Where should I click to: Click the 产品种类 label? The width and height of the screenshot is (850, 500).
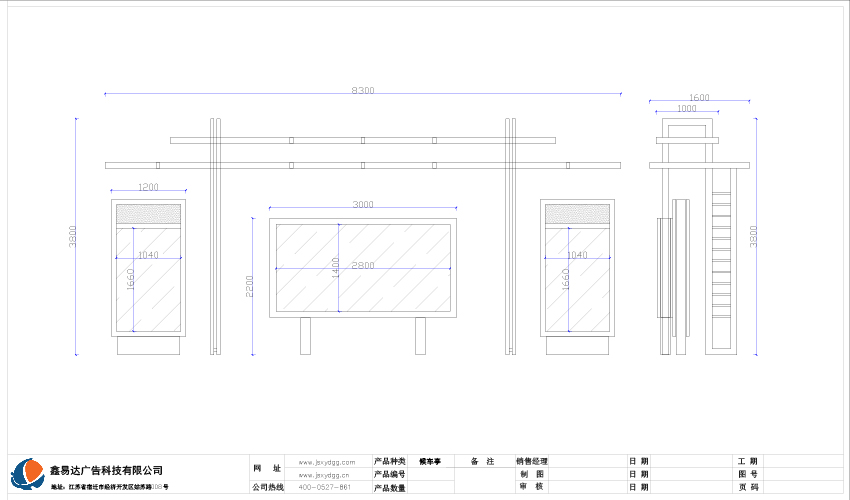pyautogui.click(x=390, y=461)
